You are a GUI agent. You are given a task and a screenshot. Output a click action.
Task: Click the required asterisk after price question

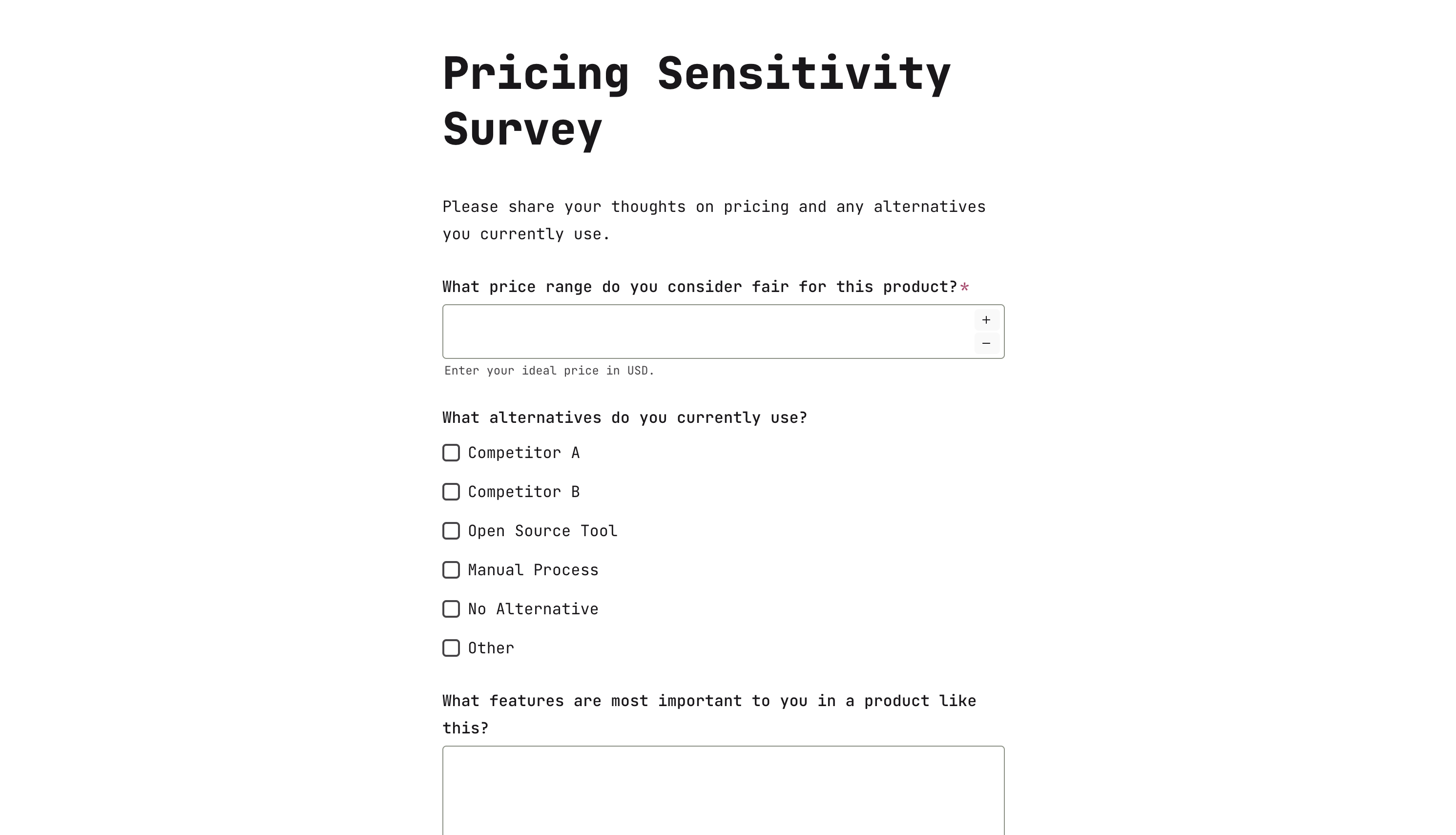964,287
